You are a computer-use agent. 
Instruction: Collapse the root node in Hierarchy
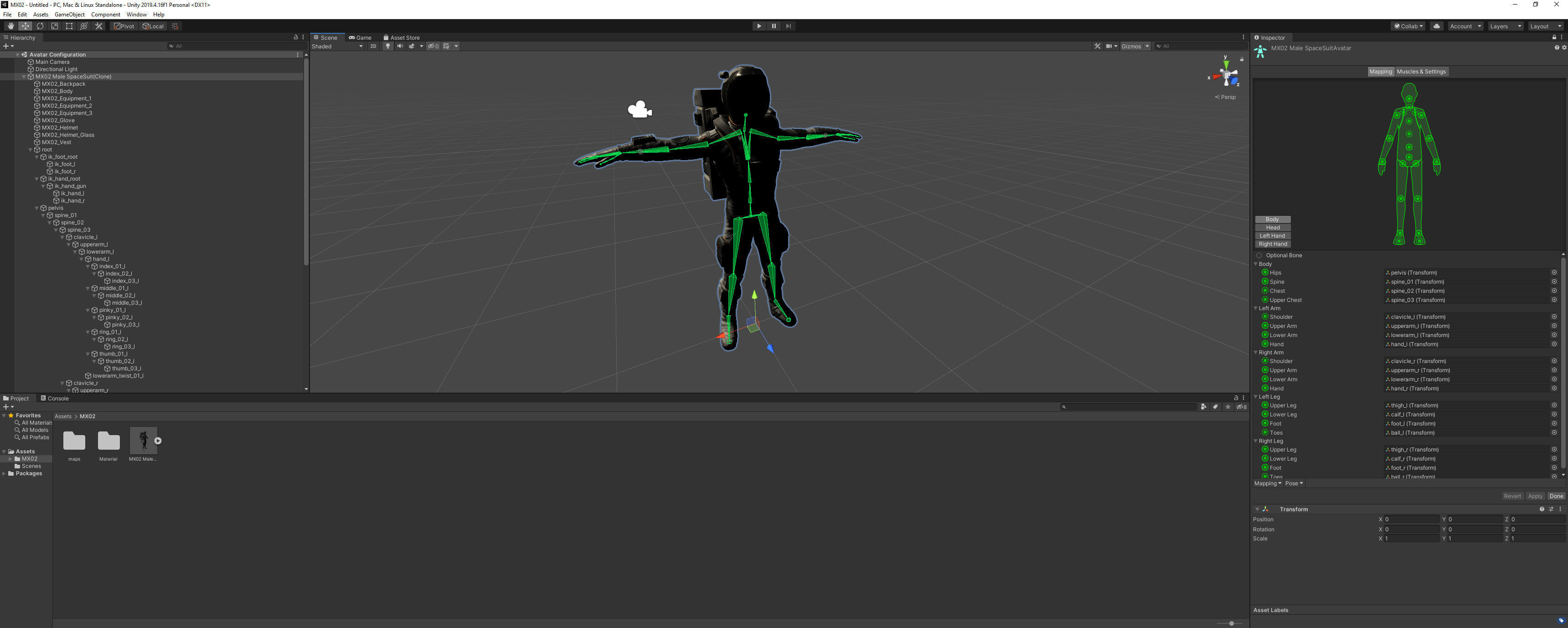point(31,150)
